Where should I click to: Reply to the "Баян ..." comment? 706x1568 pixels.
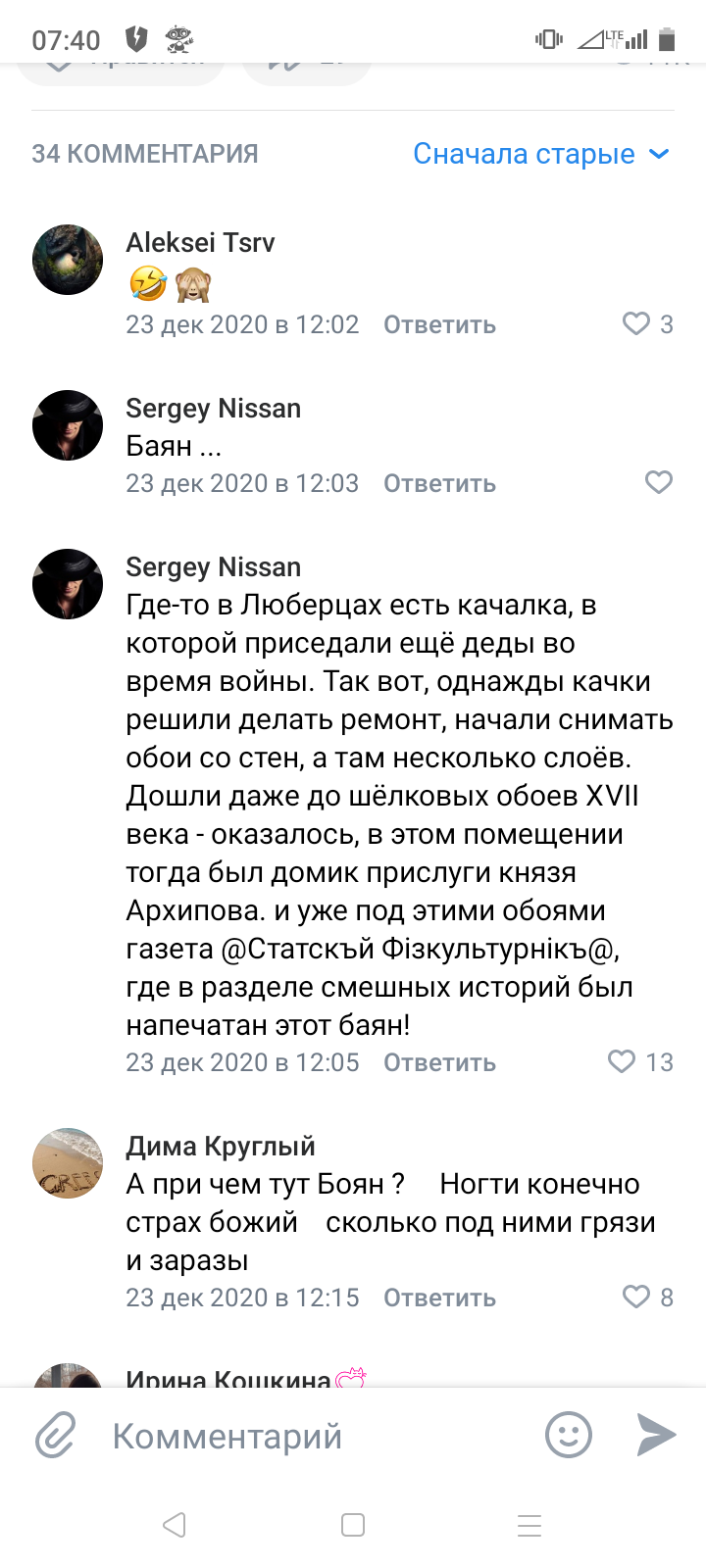point(439,484)
